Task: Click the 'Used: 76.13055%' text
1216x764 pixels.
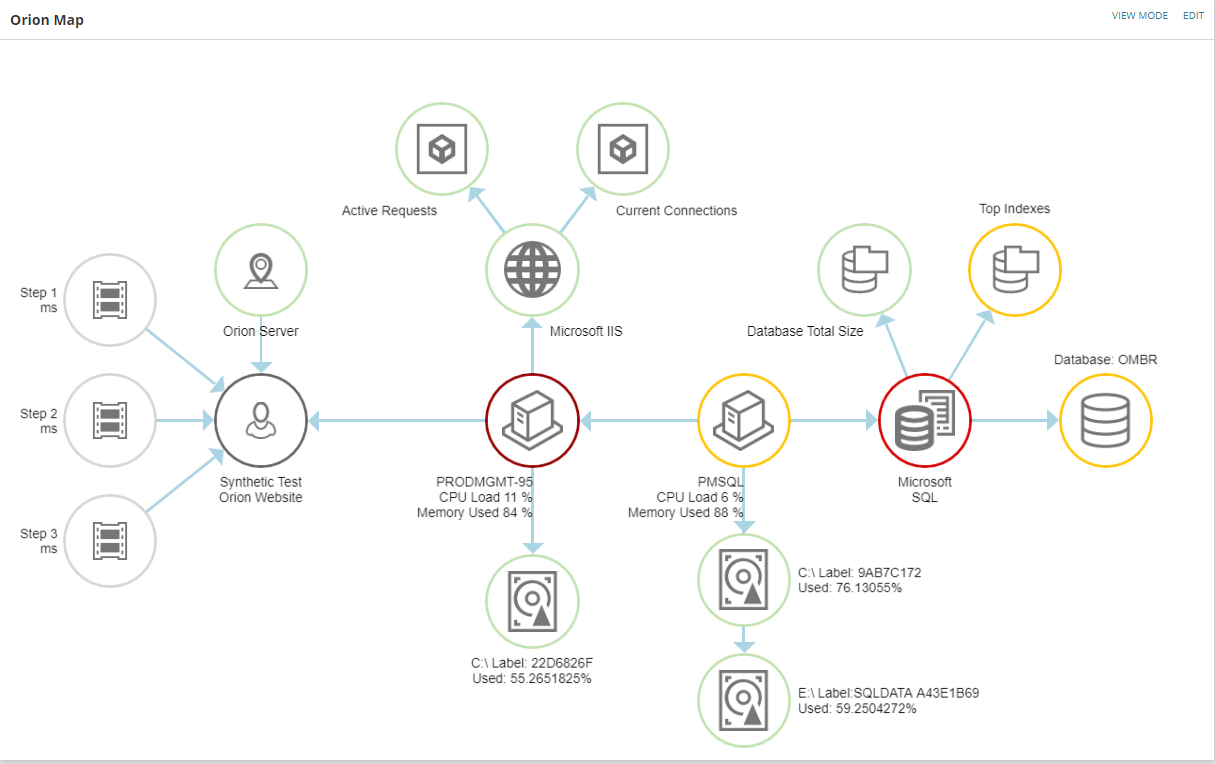Action: 850,589
